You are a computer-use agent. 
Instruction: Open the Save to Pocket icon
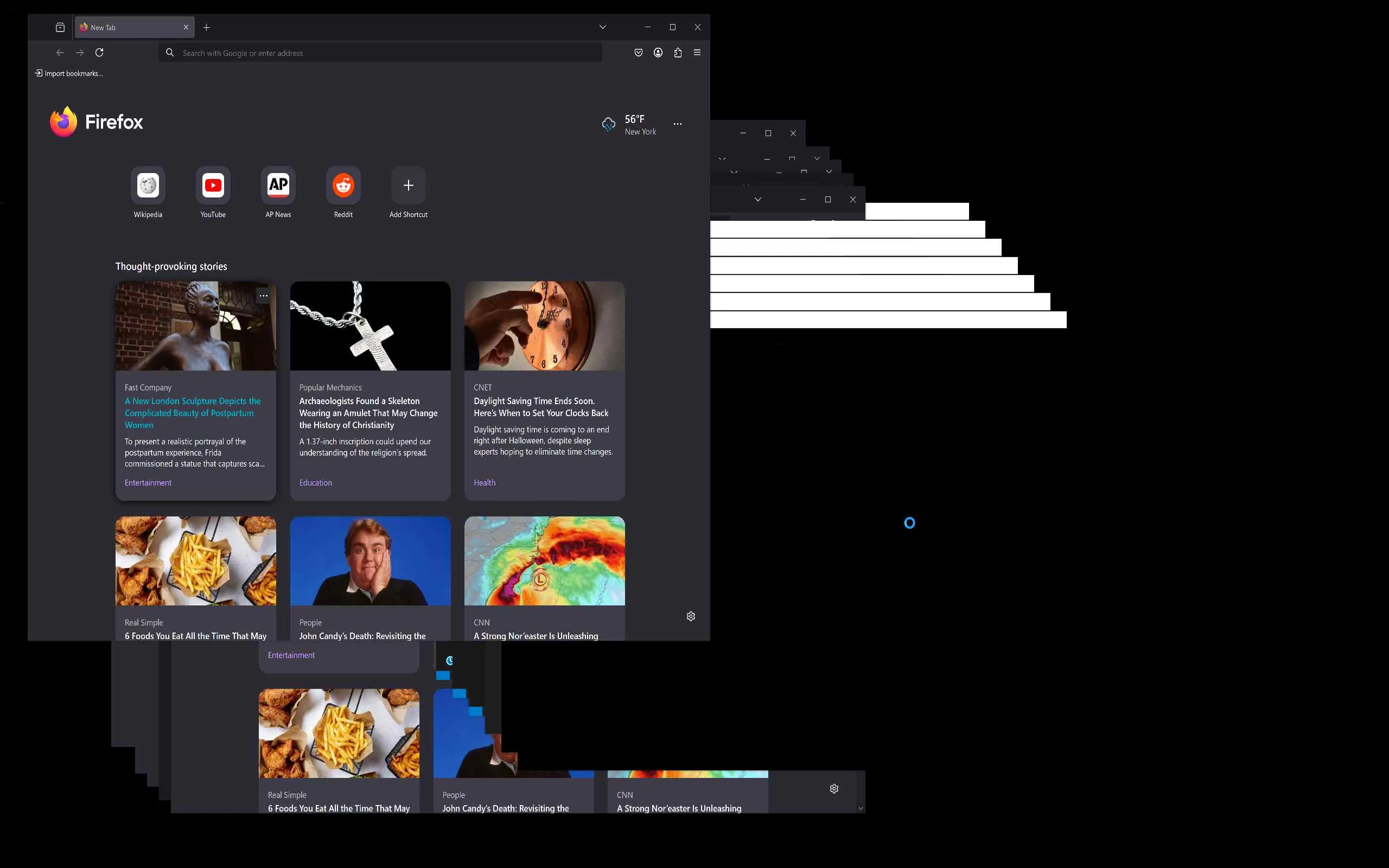[x=638, y=53]
